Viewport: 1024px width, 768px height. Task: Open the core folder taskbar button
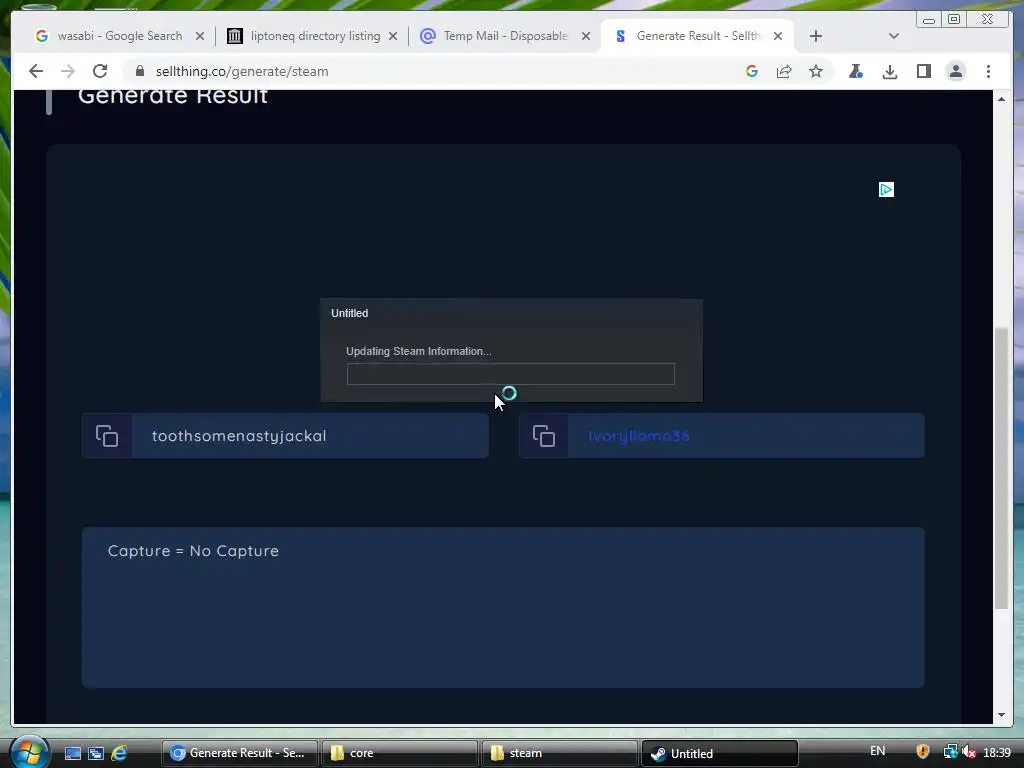pos(400,753)
